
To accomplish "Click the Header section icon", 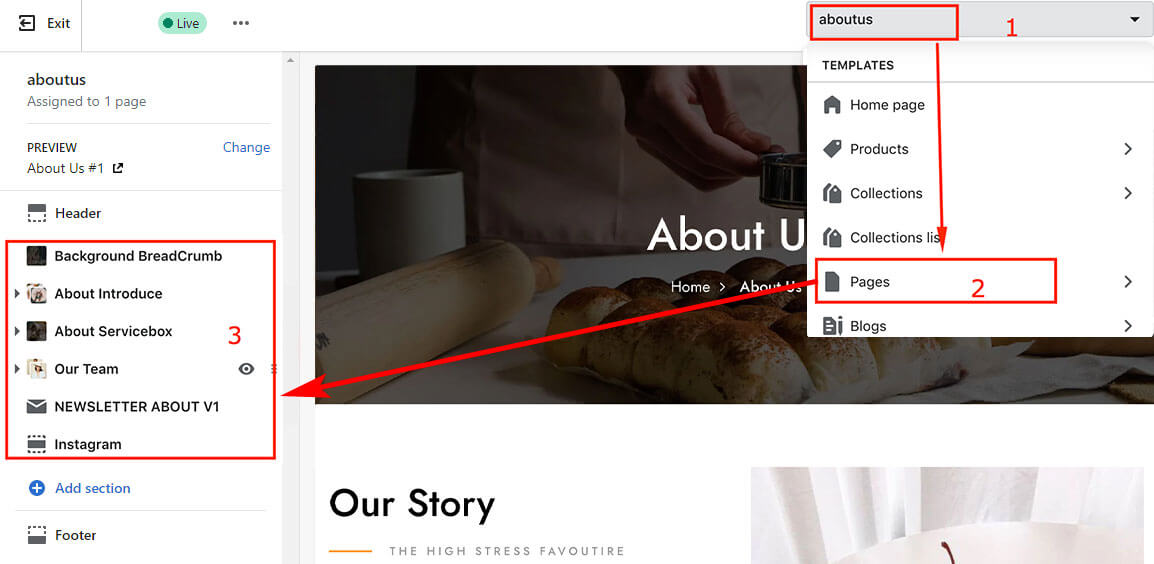I will (36, 214).
